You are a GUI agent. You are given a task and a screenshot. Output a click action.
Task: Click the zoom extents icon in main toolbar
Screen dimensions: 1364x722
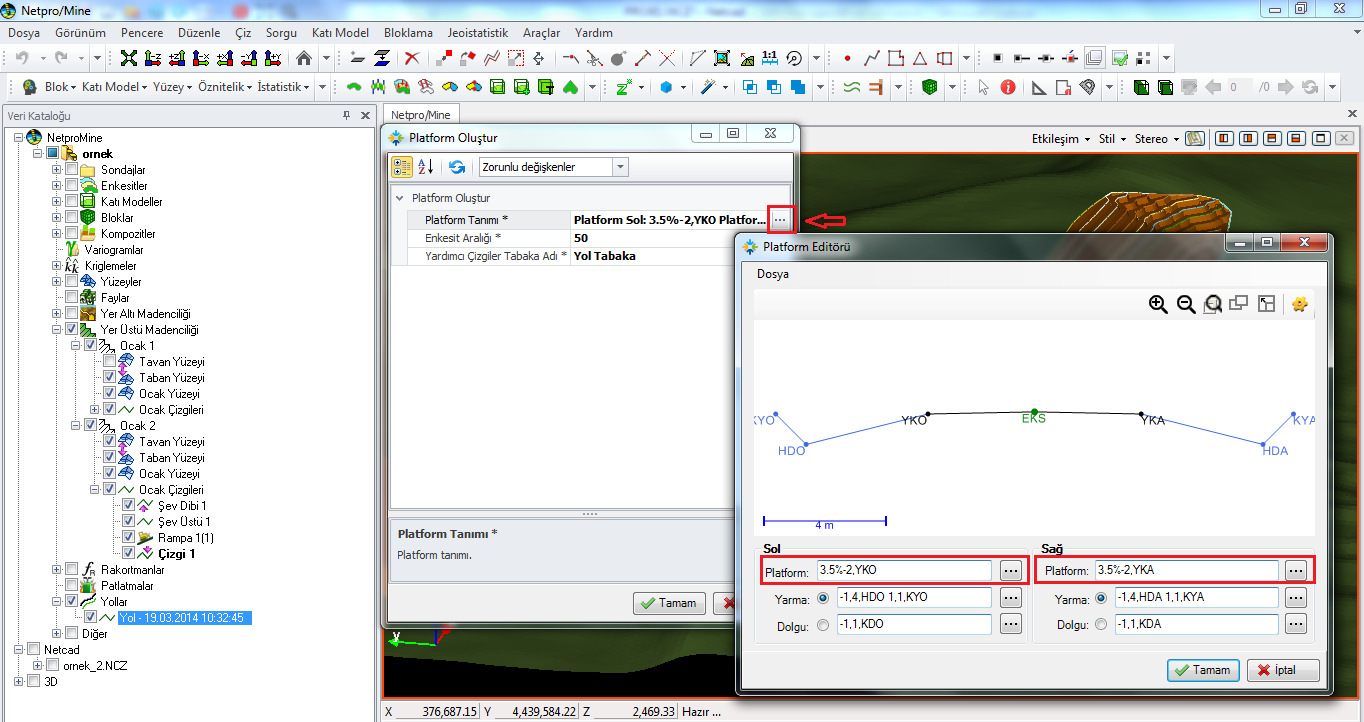coord(129,58)
